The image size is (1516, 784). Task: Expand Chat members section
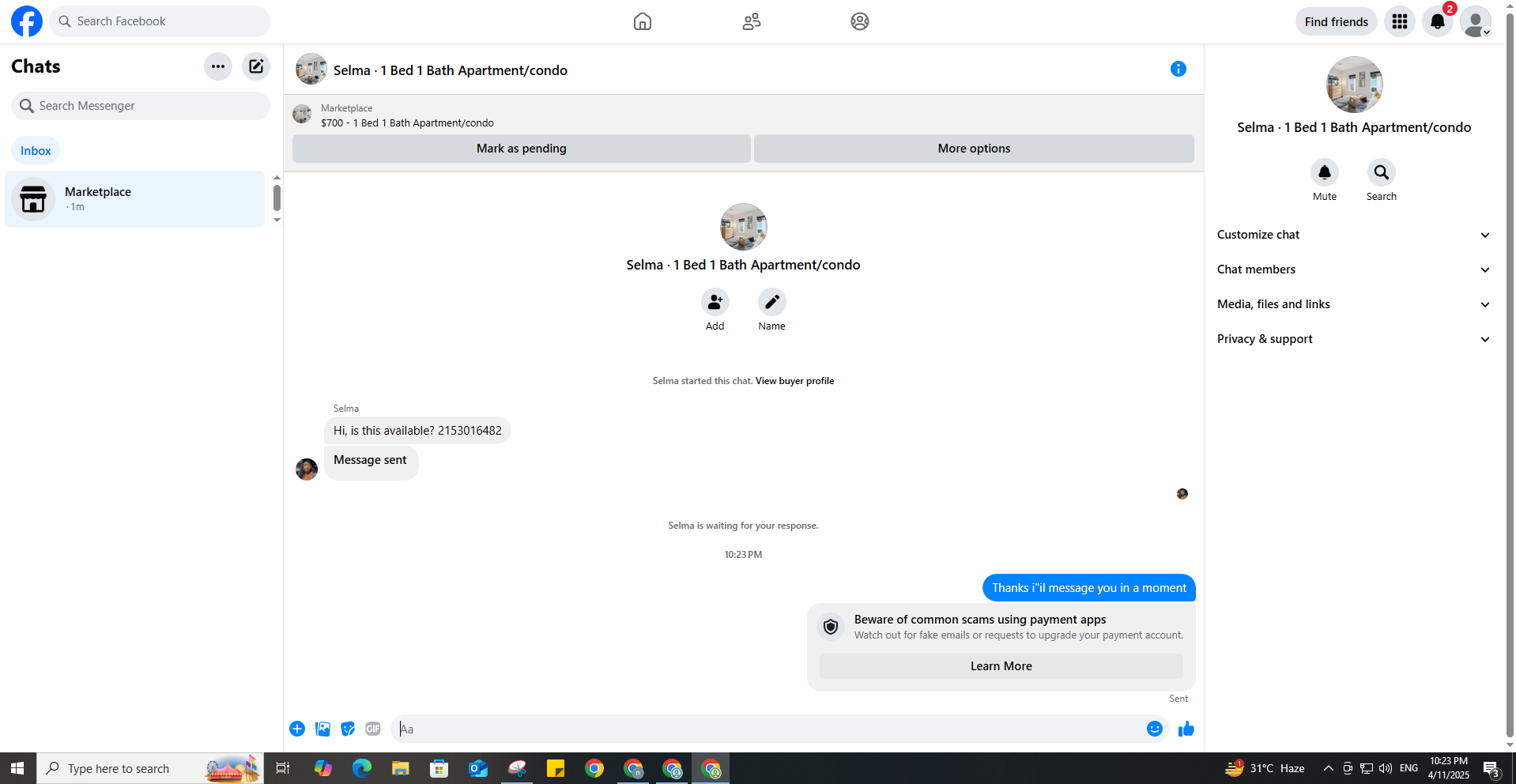click(1354, 269)
